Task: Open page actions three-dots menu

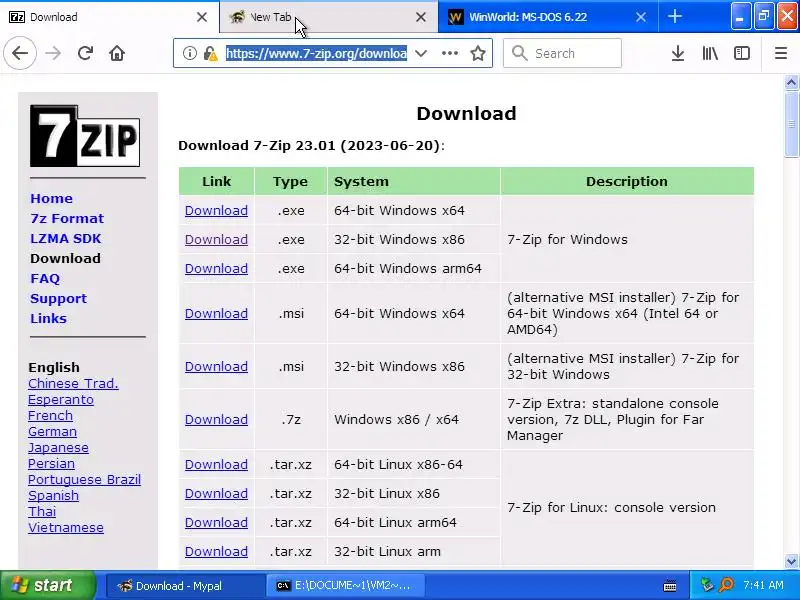Action: pos(449,53)
